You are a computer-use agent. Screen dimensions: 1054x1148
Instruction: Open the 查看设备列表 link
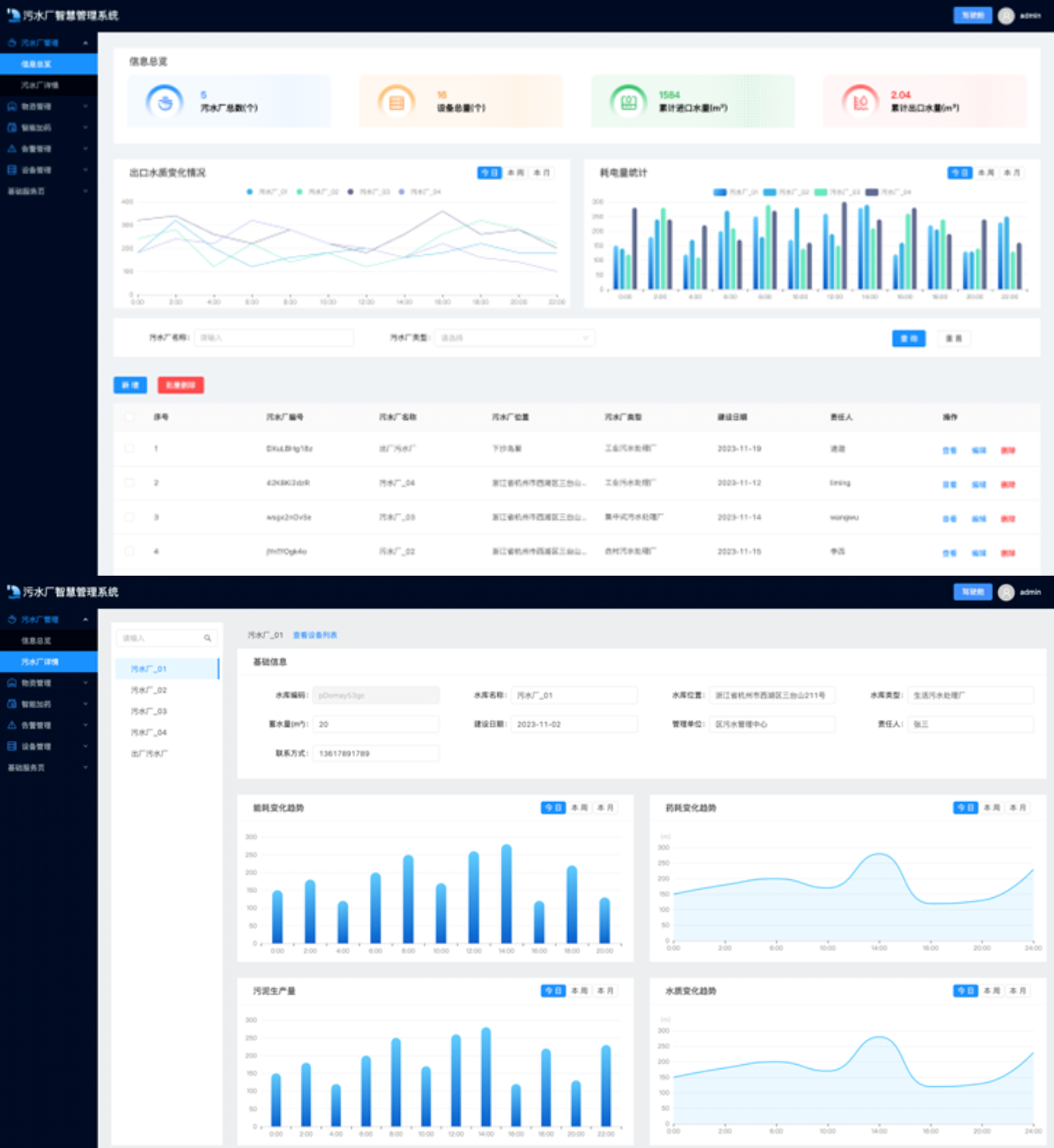click(x=315, y=635)
